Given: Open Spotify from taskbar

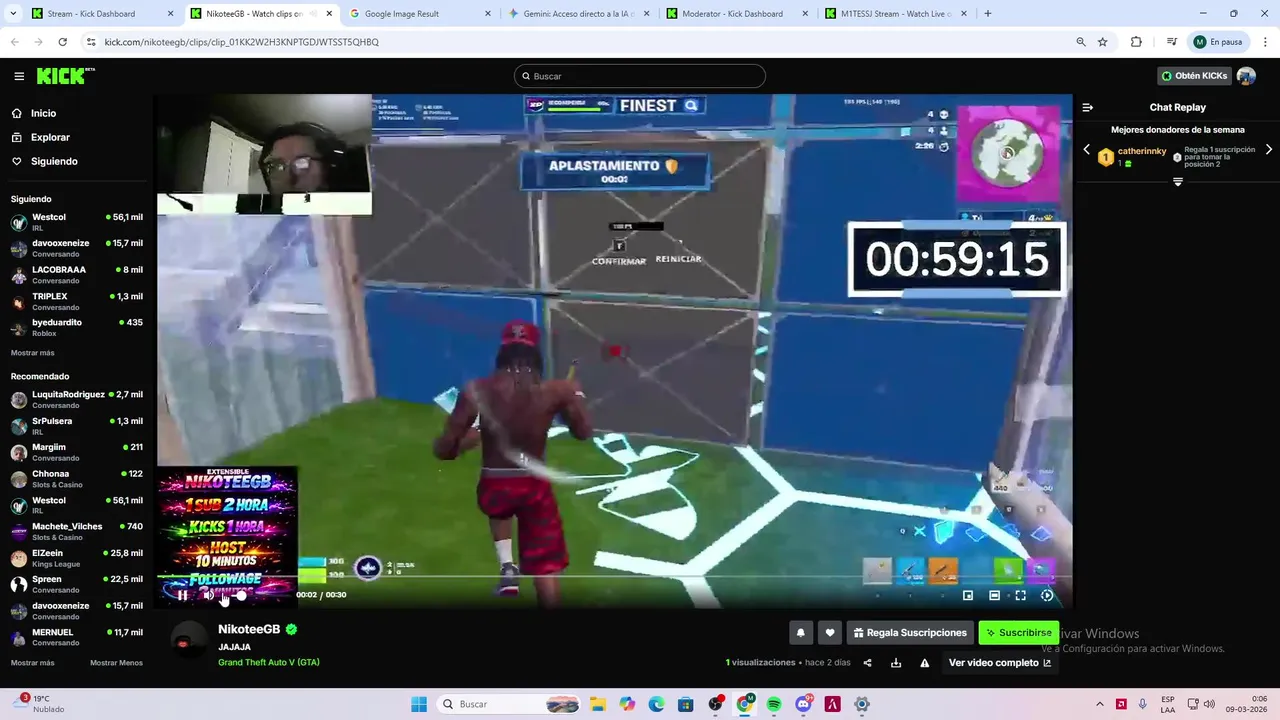Looking at the screenshot, I should [774, 704].
